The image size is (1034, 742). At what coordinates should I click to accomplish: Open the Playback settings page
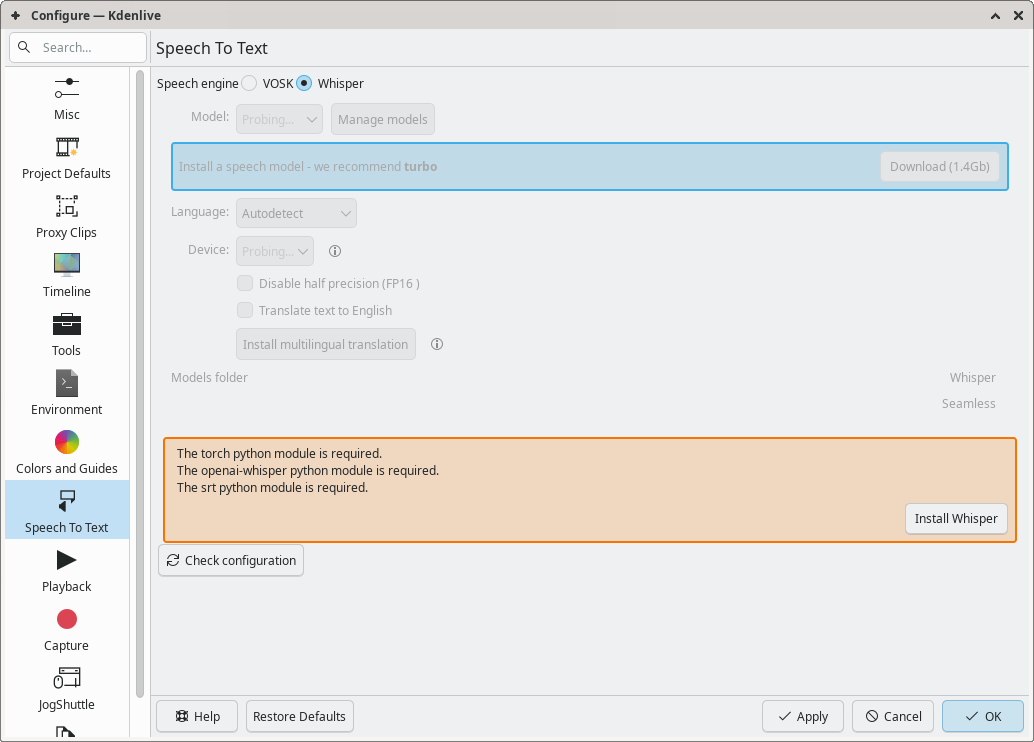67,571
